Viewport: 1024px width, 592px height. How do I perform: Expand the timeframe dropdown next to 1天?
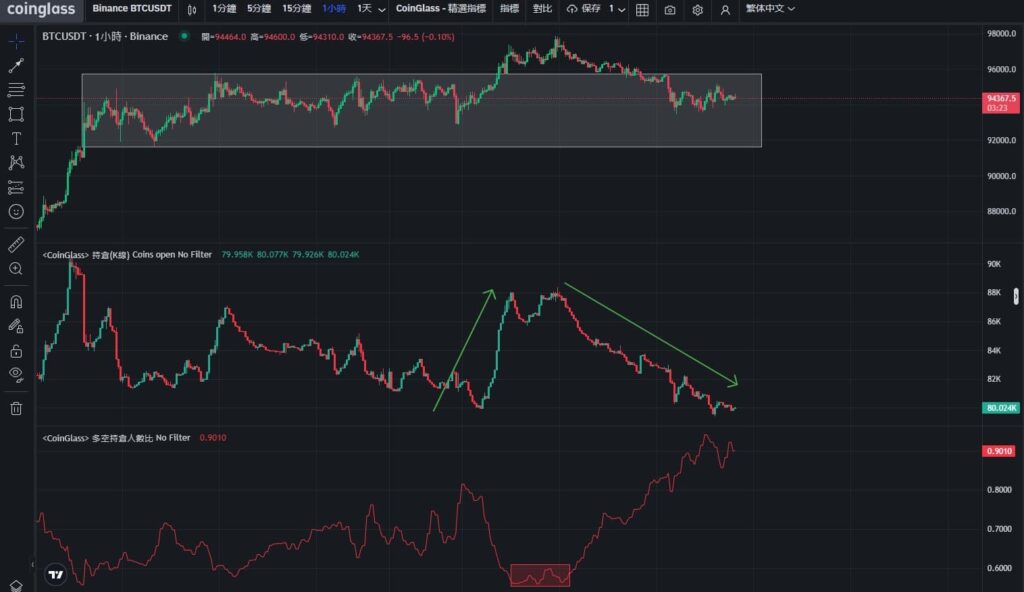(x=382, y=9)
